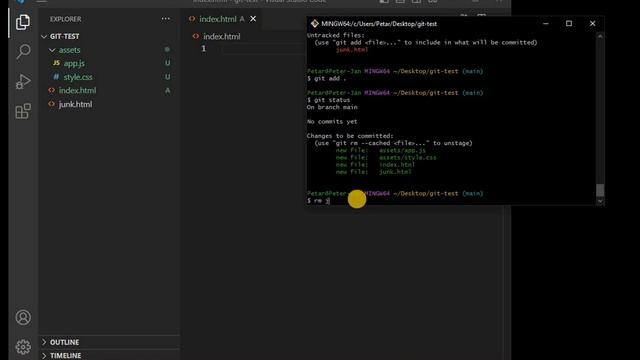This screenshot has width=640, height=360.
Task: Minimize the Git Bash terminal window
Action: [x=546, y=24]
